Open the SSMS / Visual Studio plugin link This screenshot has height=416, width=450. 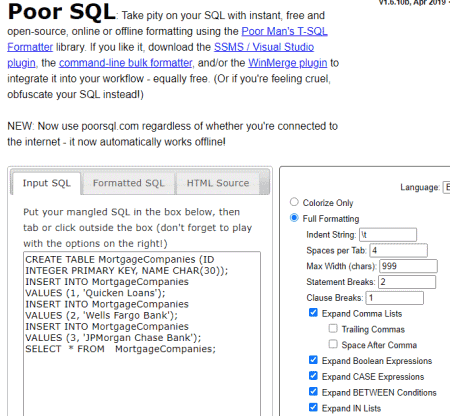click(264, 47)
